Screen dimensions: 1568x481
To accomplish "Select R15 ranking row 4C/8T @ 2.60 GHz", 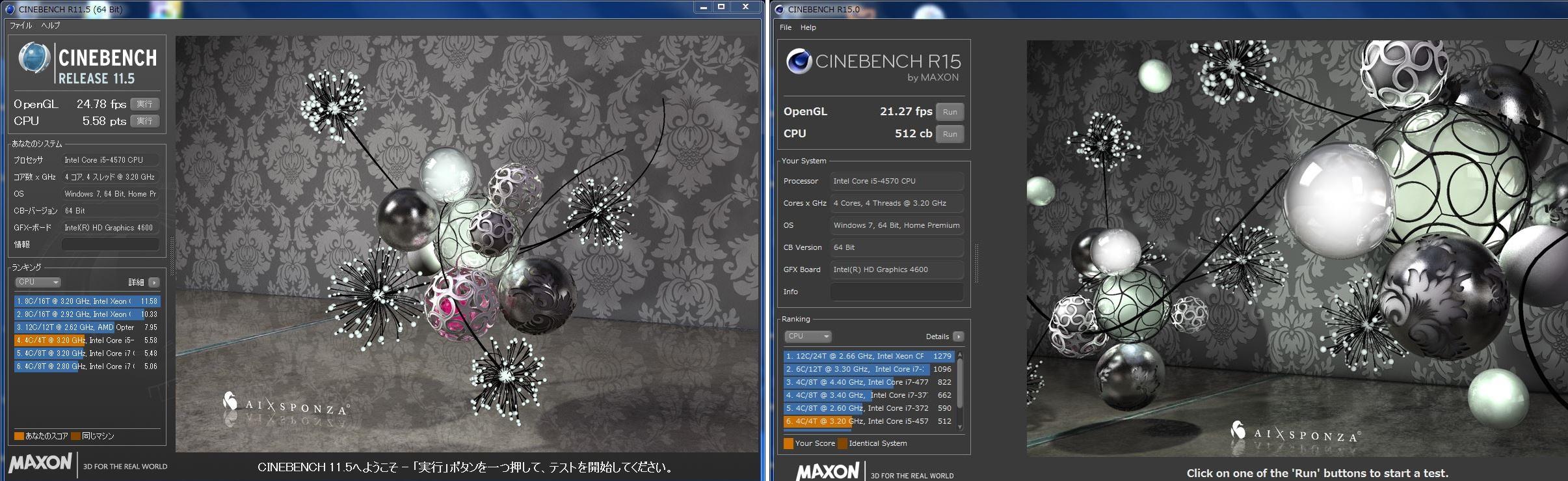I will [x=869, y=408].
